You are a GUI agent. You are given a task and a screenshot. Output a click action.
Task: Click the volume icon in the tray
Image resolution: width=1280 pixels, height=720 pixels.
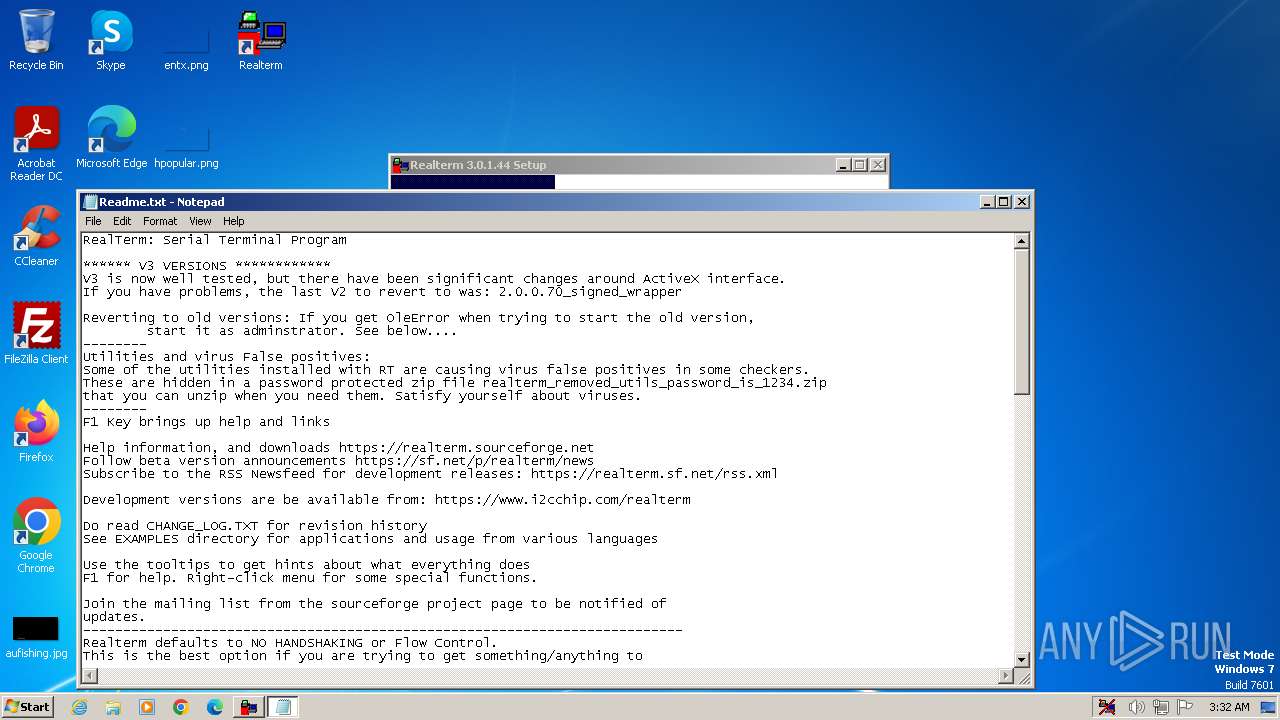coord(1136,707)
